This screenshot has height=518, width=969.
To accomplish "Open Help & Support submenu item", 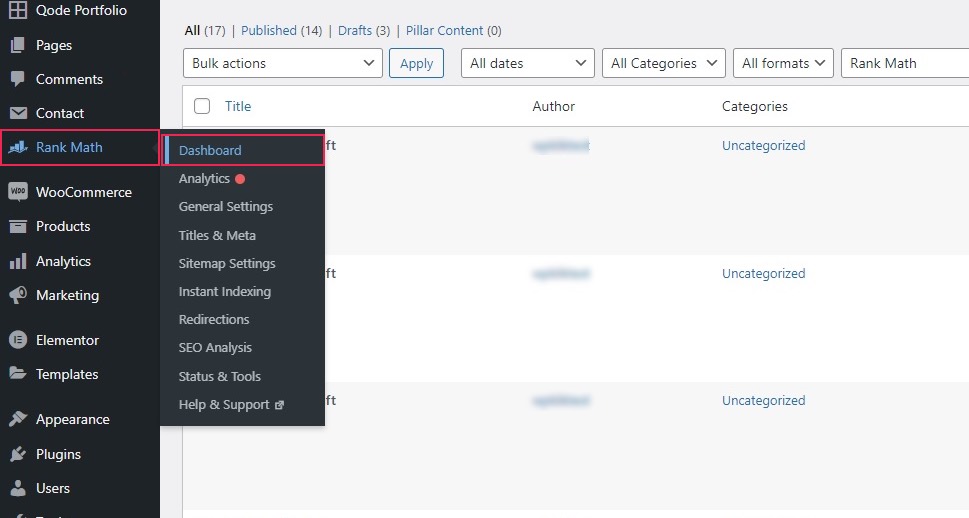I will [224, 404].
